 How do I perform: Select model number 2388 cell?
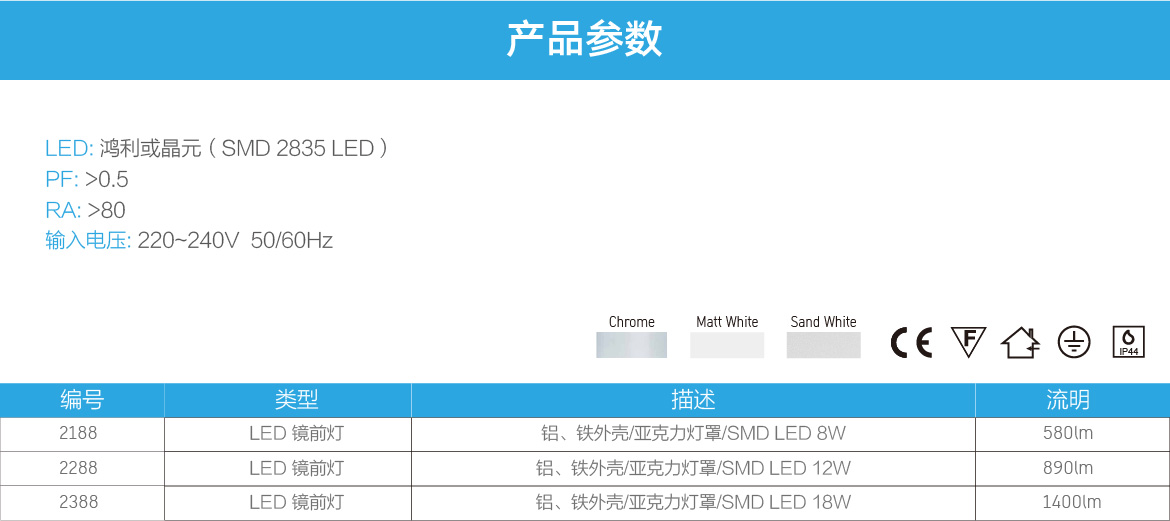[x=79, y=502]
